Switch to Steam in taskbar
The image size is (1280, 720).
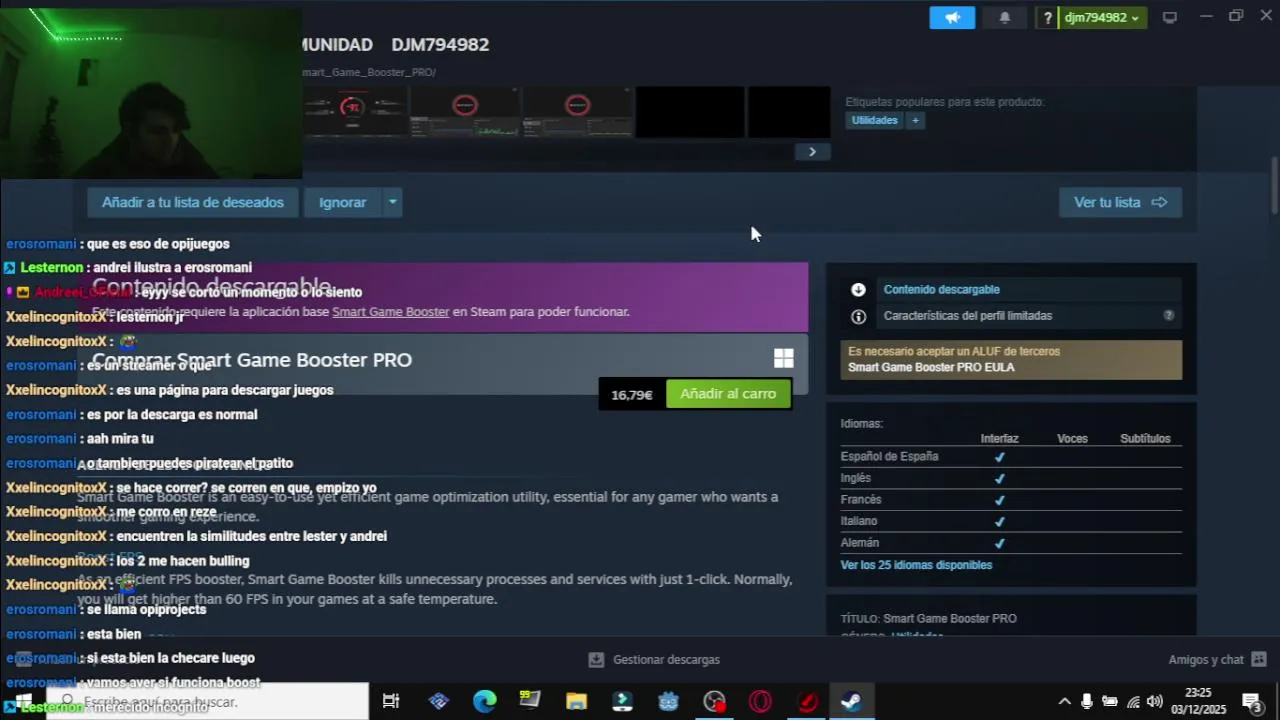pos(851,702)
